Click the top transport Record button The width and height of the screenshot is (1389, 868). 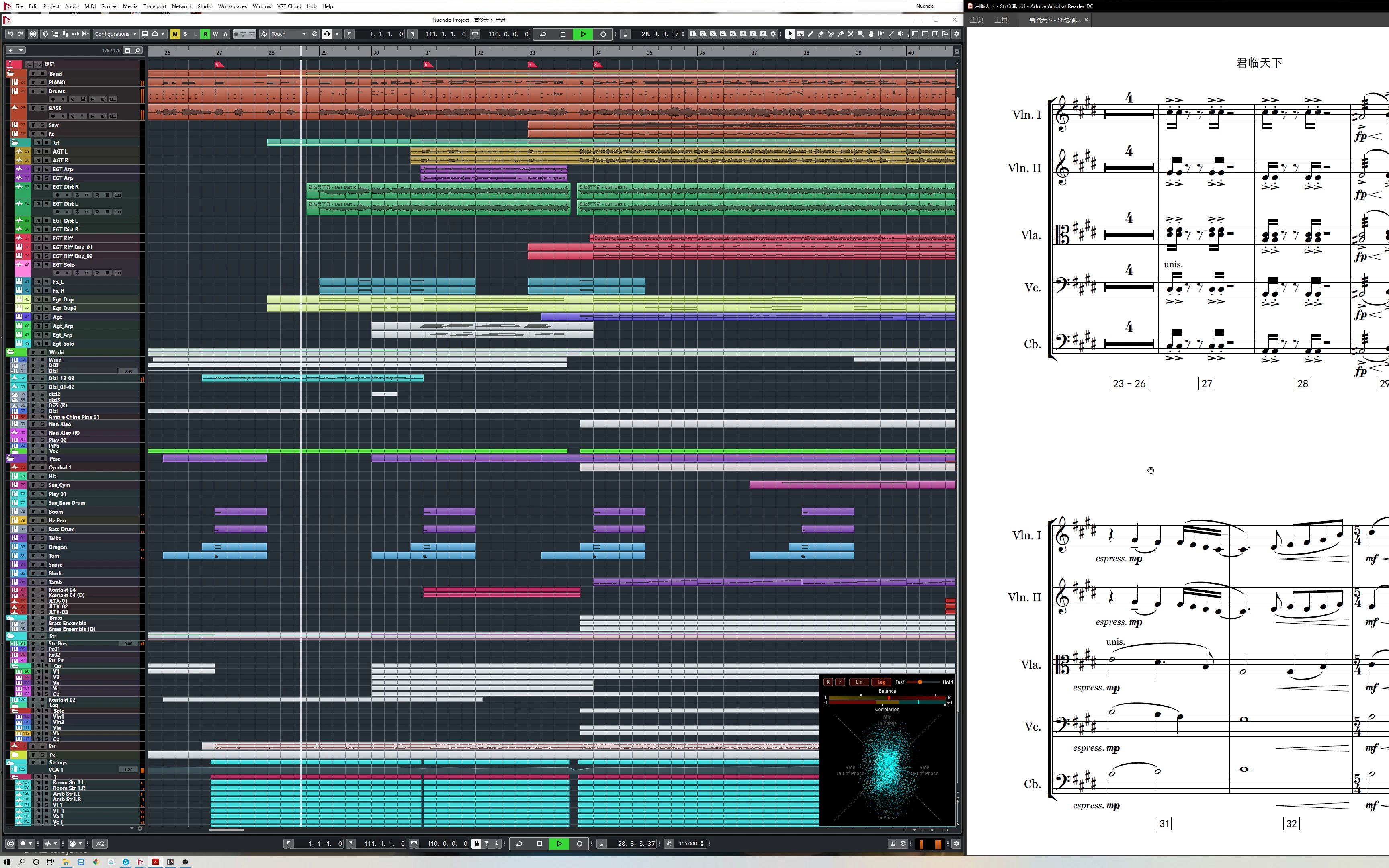click(x=603, y=34)
